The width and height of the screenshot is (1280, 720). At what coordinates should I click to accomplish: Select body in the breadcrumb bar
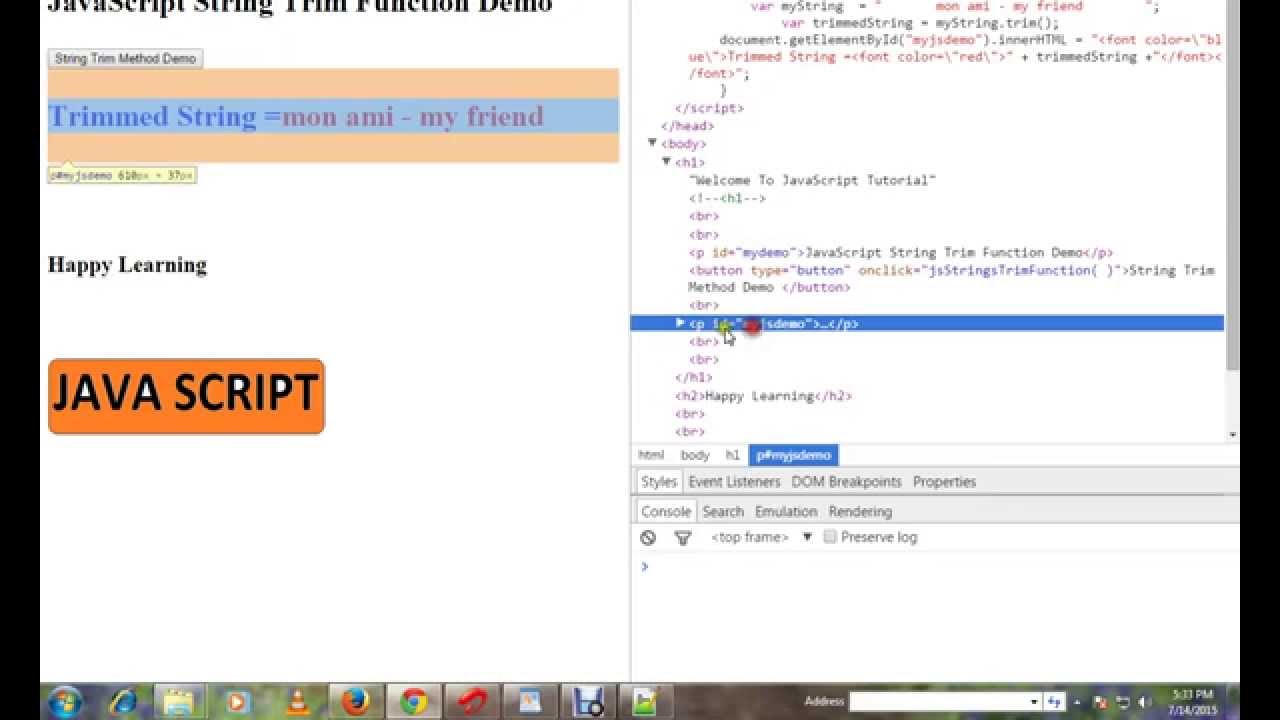[x=695, y=455]
